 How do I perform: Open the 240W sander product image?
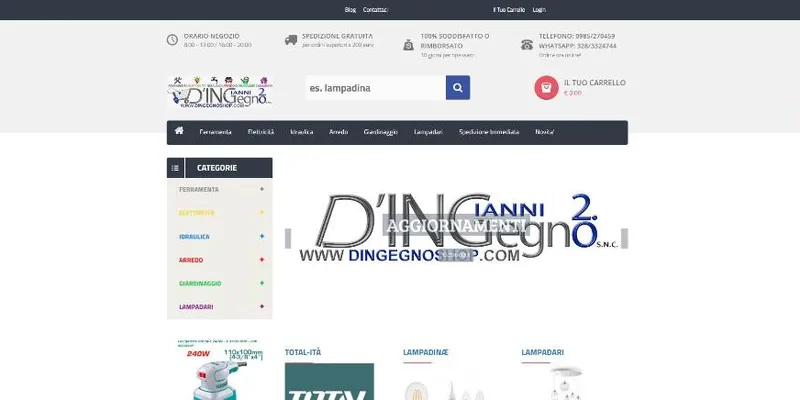220,369
